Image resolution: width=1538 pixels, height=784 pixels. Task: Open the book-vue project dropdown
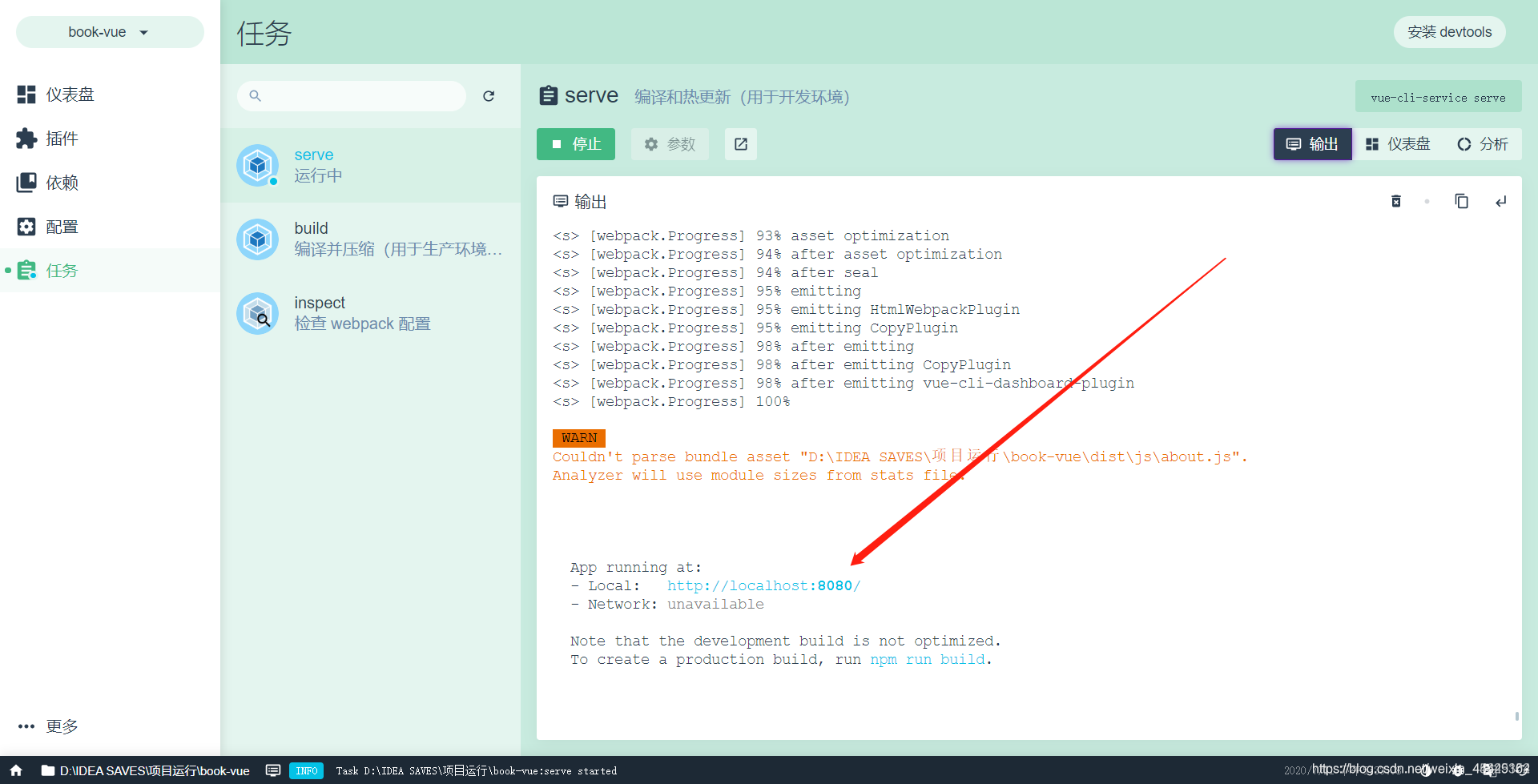pos(110,32)
